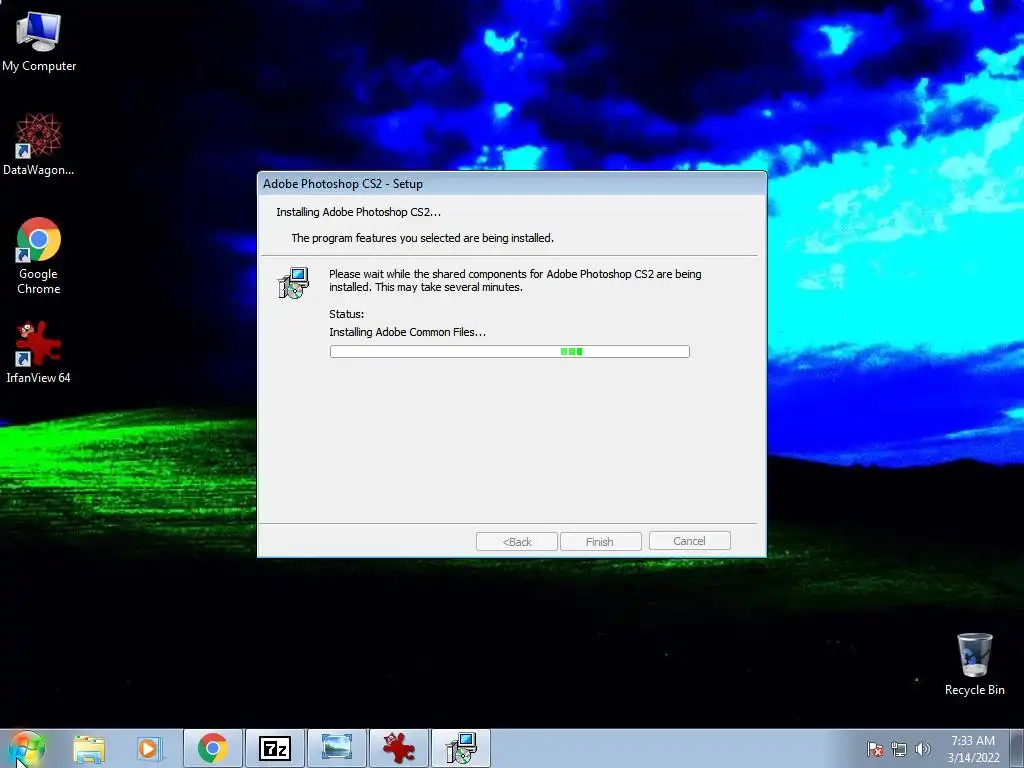The width and height of the screenshot is (1024, 768).
Task: Launch Windows Media Player from taskbar
Action: (x=149, y=748)
